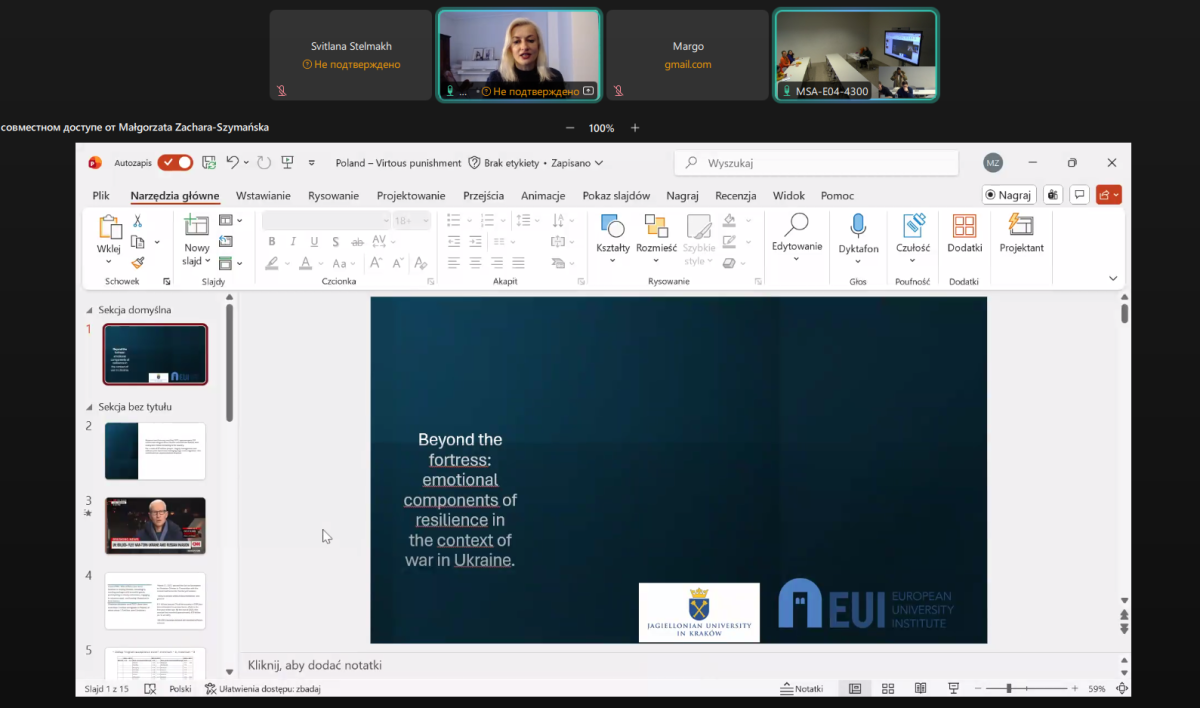Adjust the zoom slider in status bar
The image size is (1200, 708).
1009,689
